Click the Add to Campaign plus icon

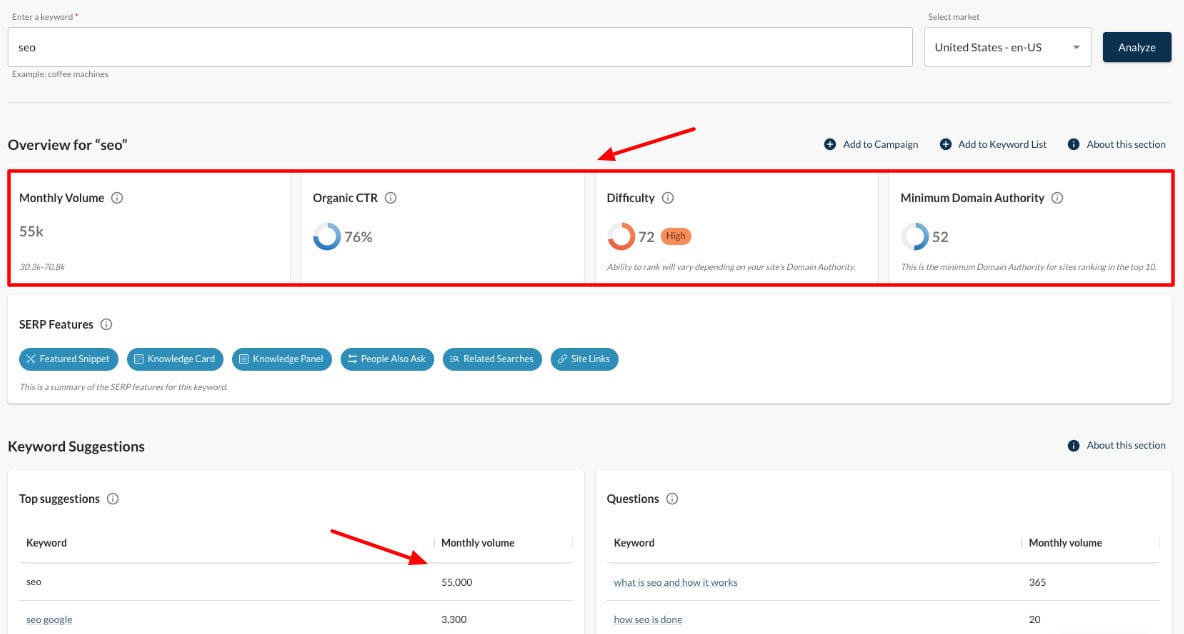coord(830,145)
